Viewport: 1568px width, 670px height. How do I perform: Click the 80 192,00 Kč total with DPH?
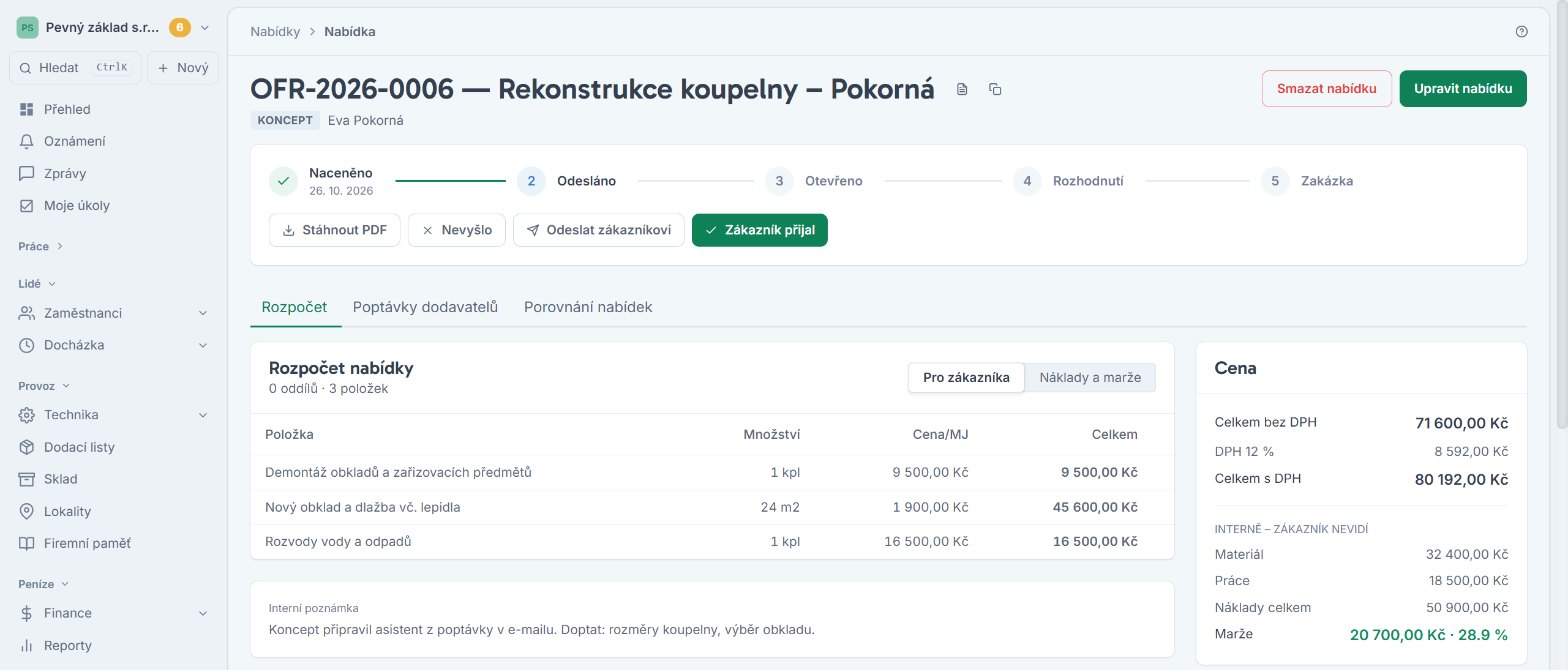(1461, 479)
